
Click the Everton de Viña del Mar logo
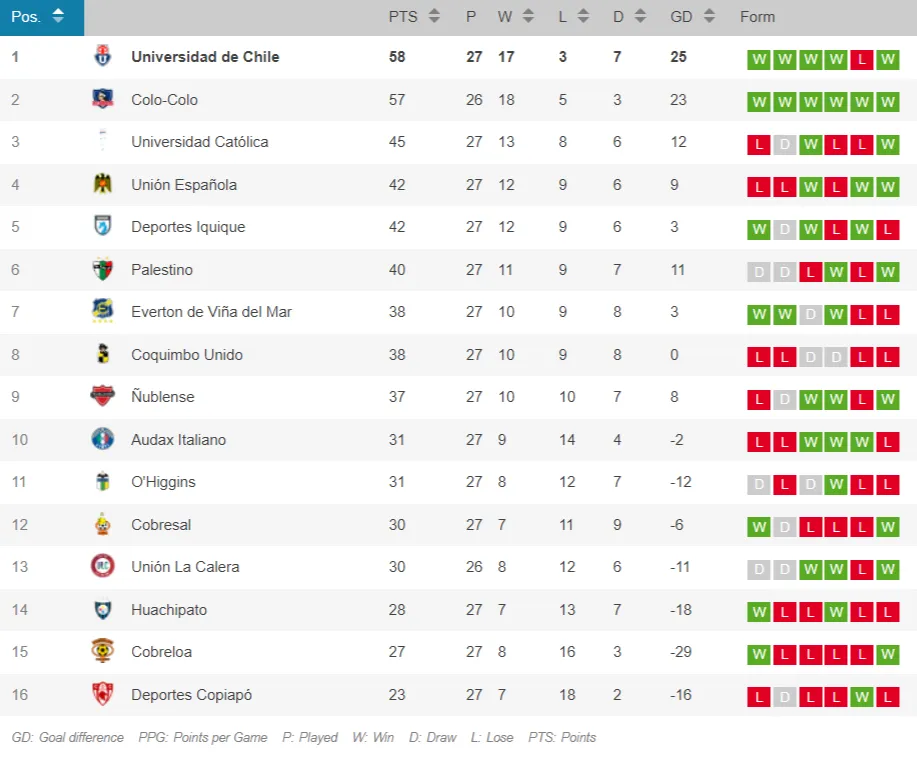[102, 311]
